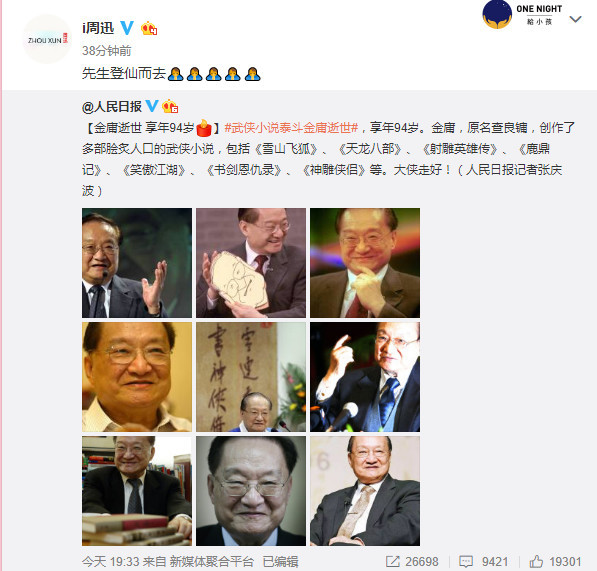Open the i周迅 username link

click(x=98, y=28)
